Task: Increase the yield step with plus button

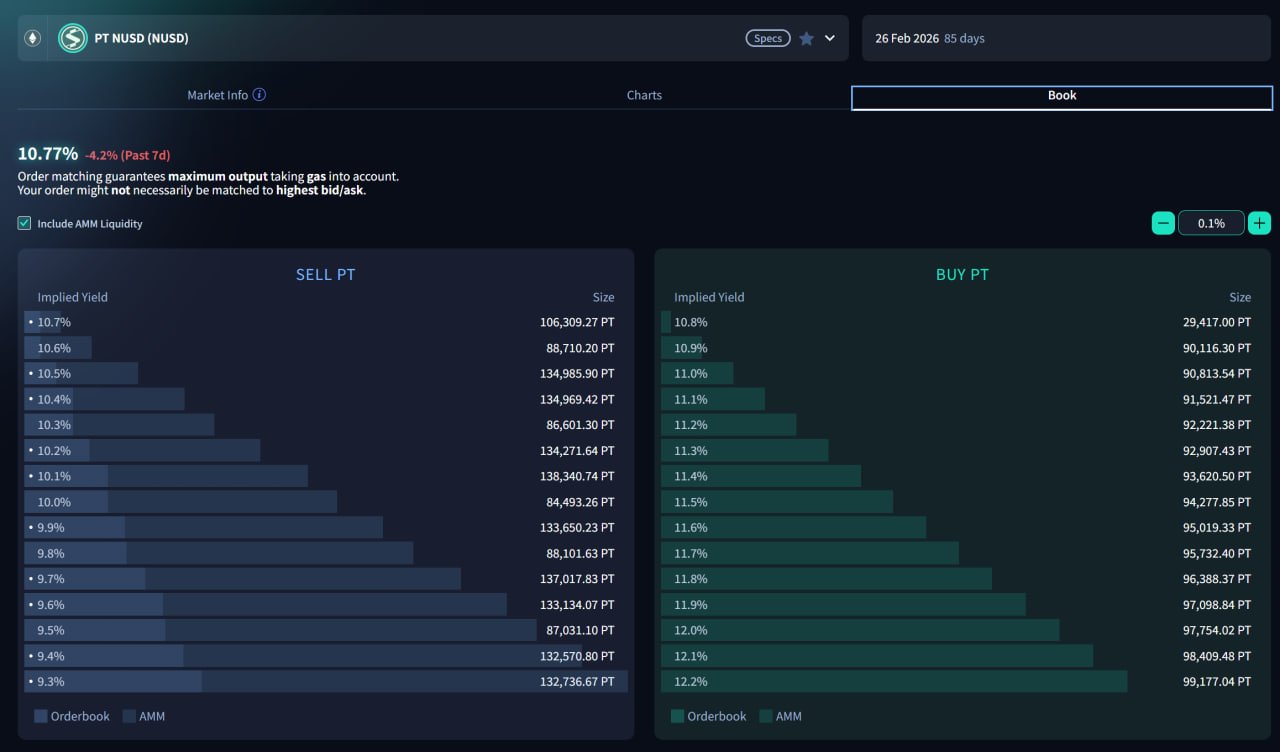Action: click(x=1259, y=223)
